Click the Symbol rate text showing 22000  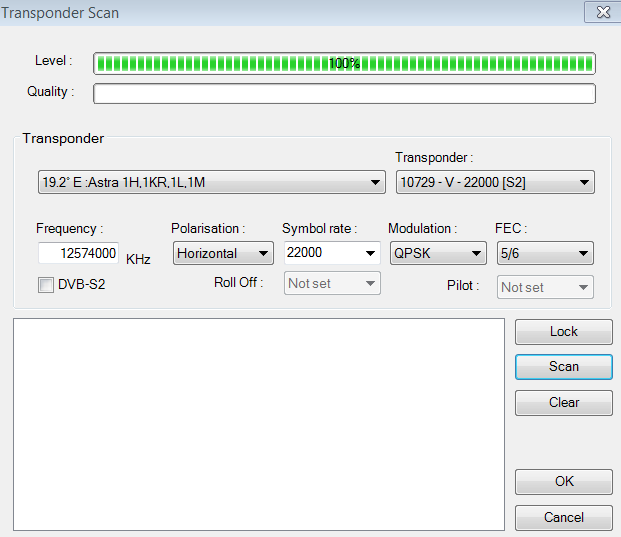pyautogui.click(x=320, y=253)
